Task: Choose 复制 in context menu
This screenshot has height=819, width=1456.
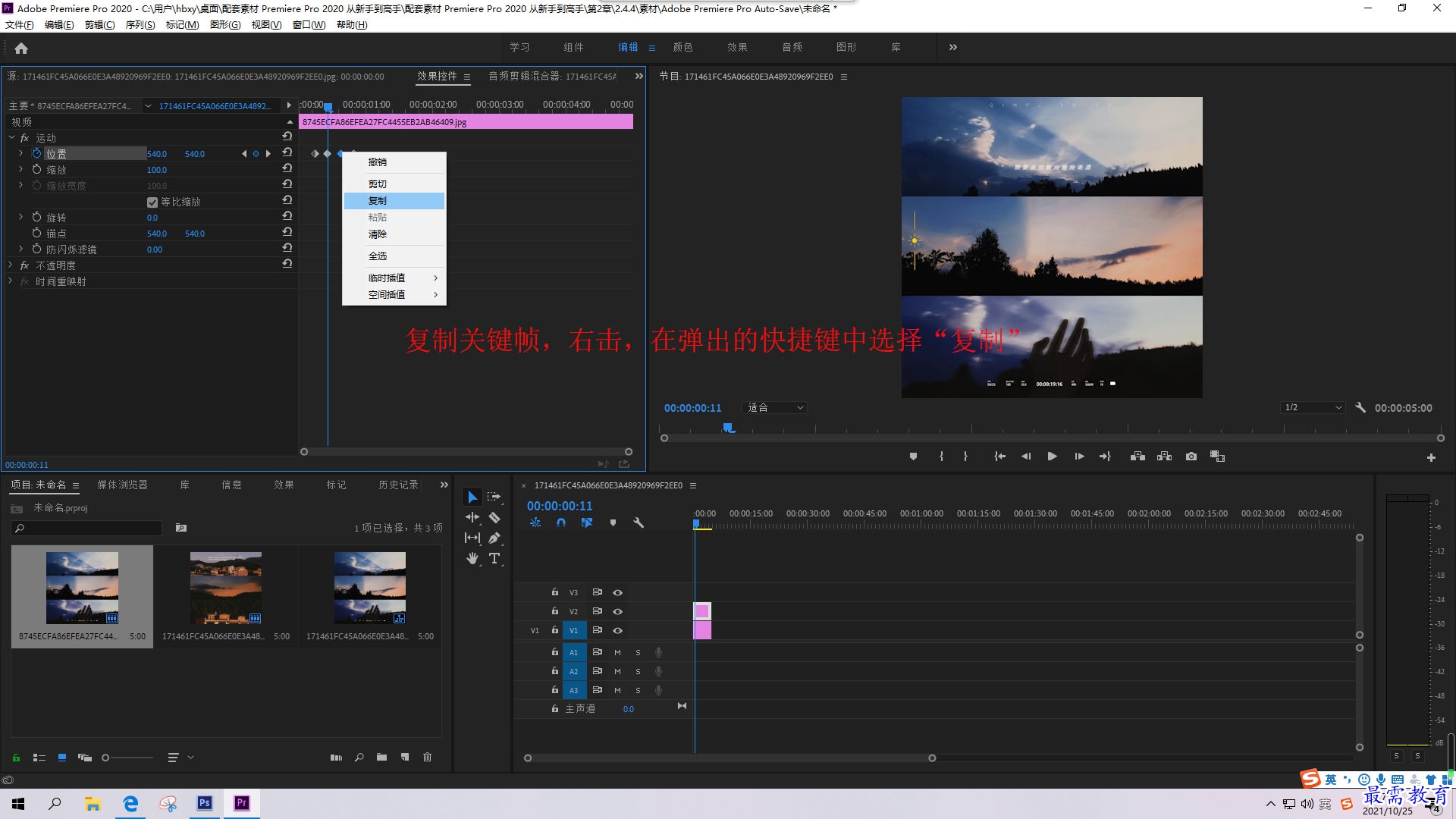Action: (394, 200)
